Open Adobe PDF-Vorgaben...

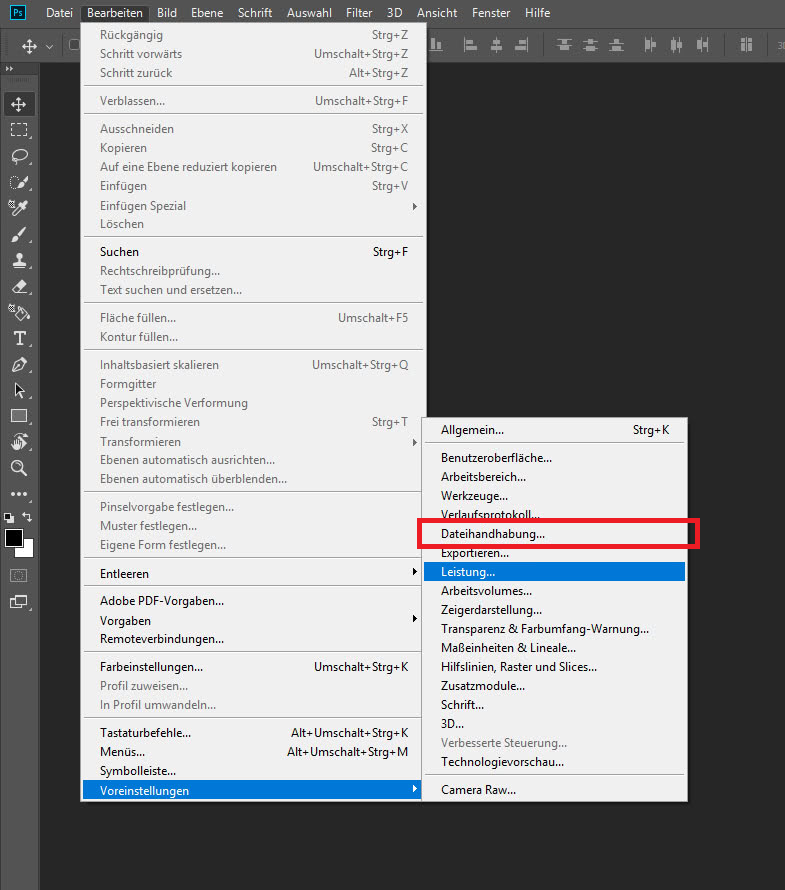[x=253, y=601]
